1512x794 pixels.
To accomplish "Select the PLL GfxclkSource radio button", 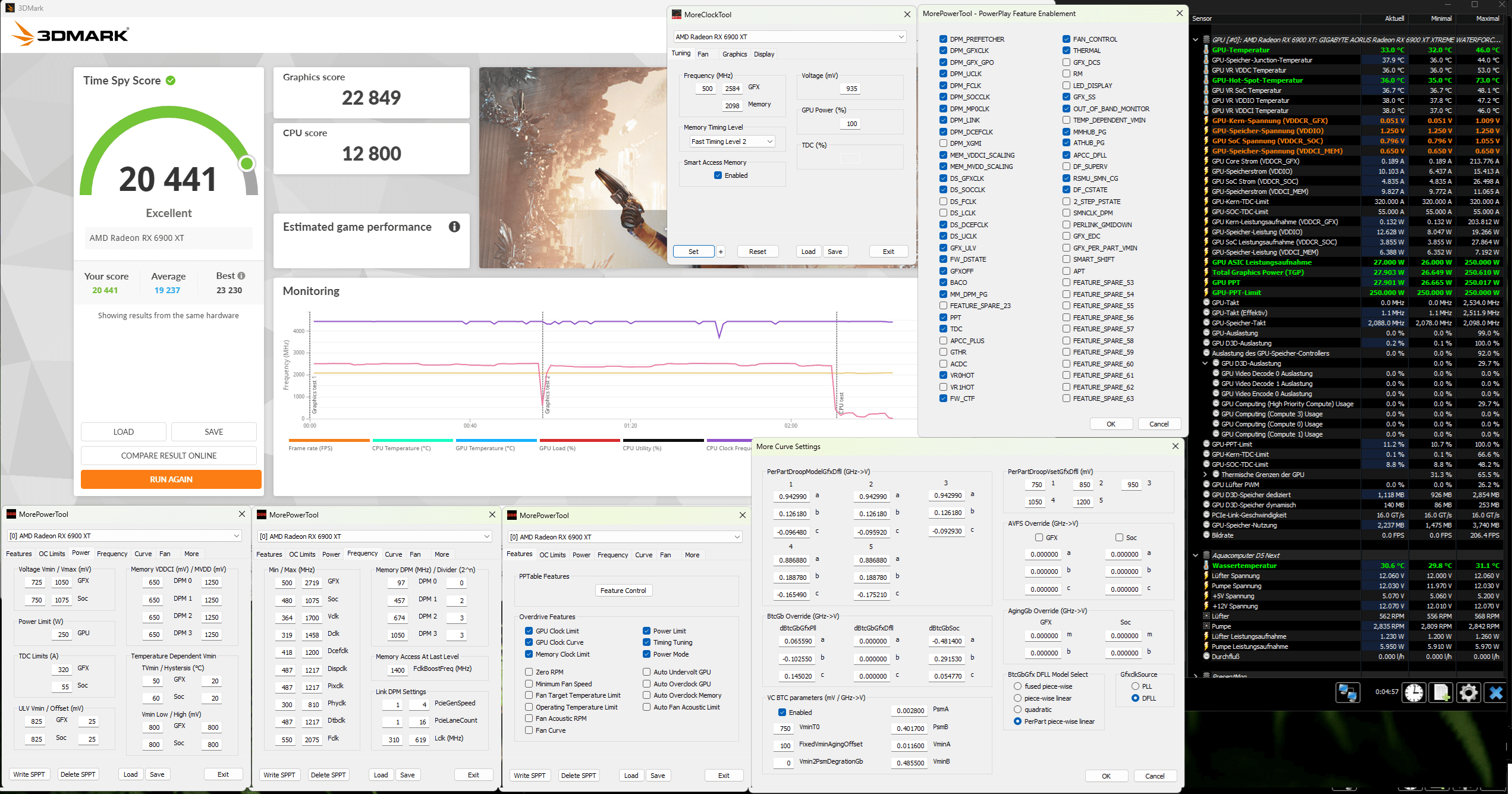I will (x=1136, y=686).
